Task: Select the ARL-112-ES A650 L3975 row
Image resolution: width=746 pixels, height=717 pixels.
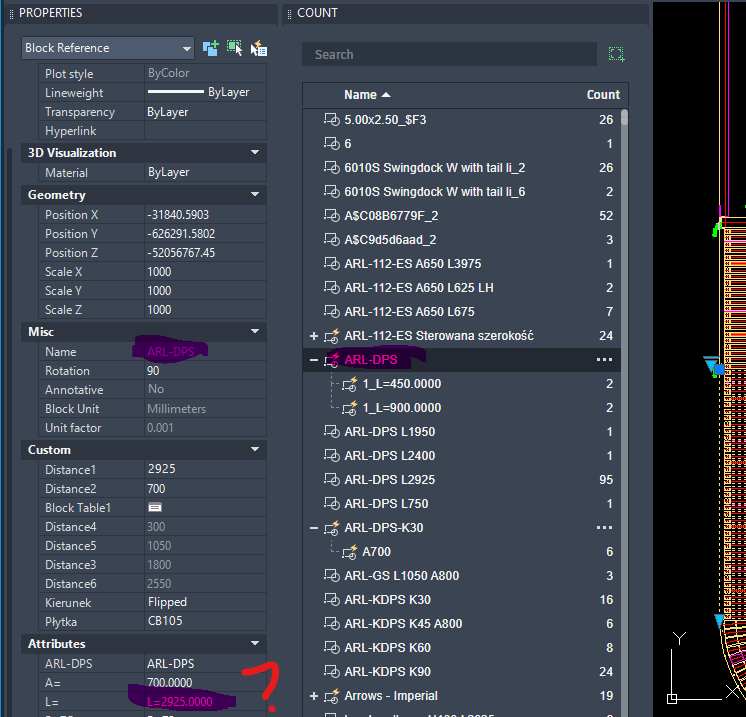Action: click(x=461, y=264)
